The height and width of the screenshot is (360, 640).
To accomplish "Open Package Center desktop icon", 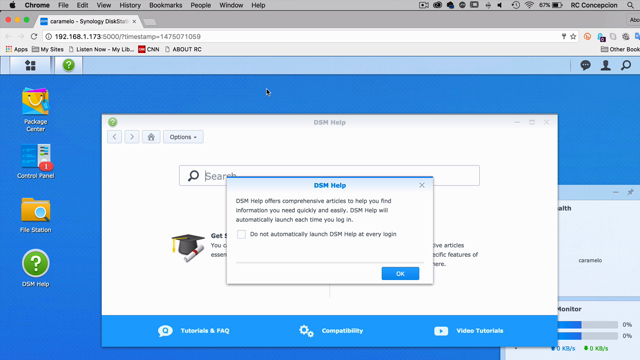I will [36, 109].
